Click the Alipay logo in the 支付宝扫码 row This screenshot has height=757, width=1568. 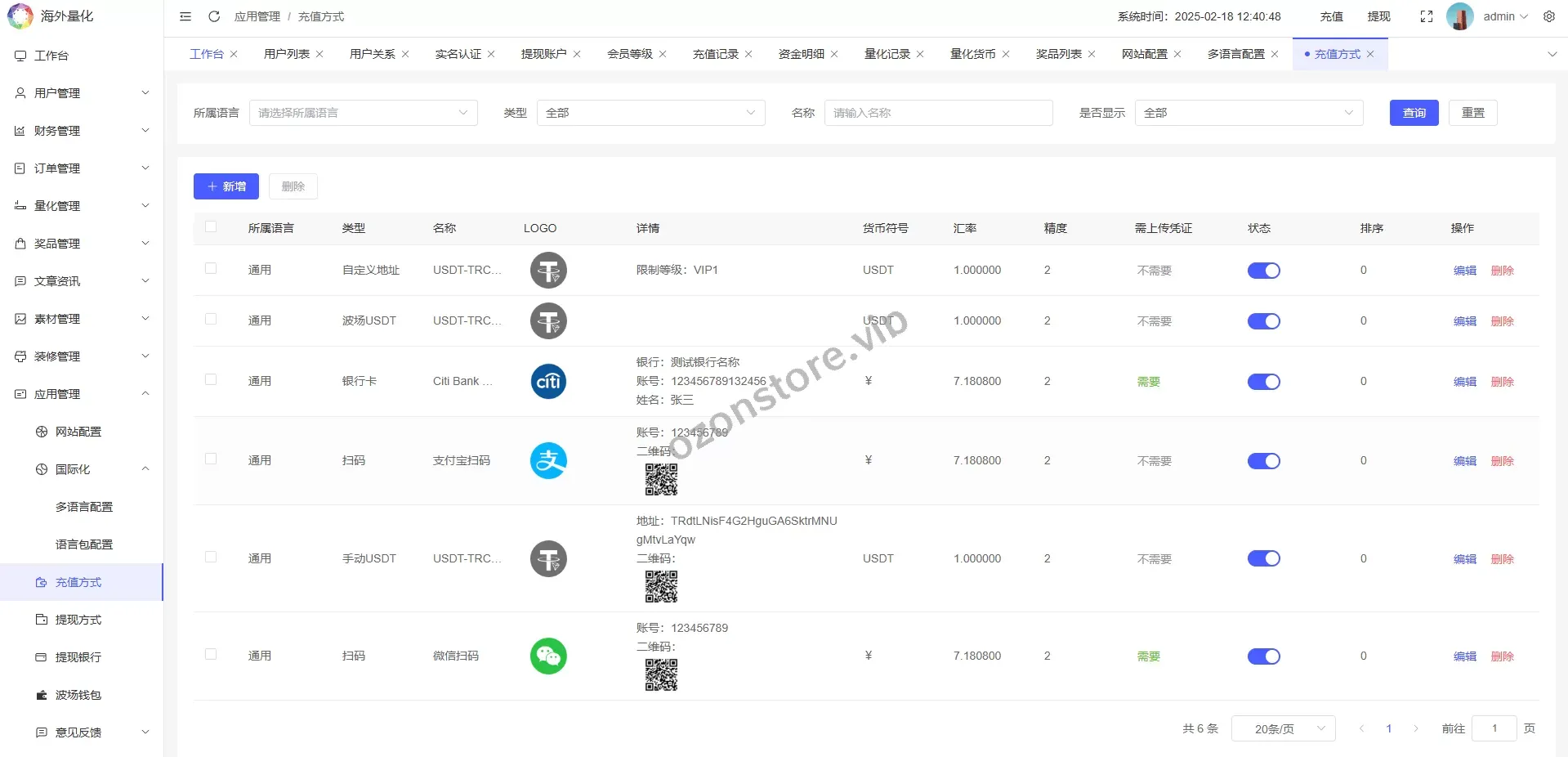(547, 460)
